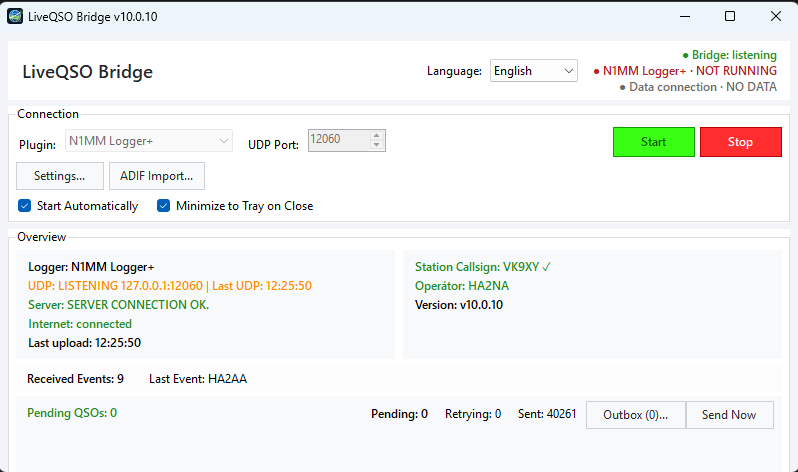The height and width of the screenshot is (472, 798).
Task: Click the Internet: connected line
Action: (80, 324)
